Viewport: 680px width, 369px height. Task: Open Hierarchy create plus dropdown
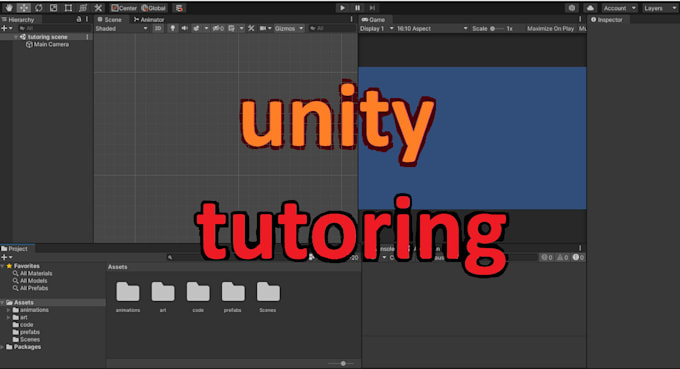(x=7, y=28)
